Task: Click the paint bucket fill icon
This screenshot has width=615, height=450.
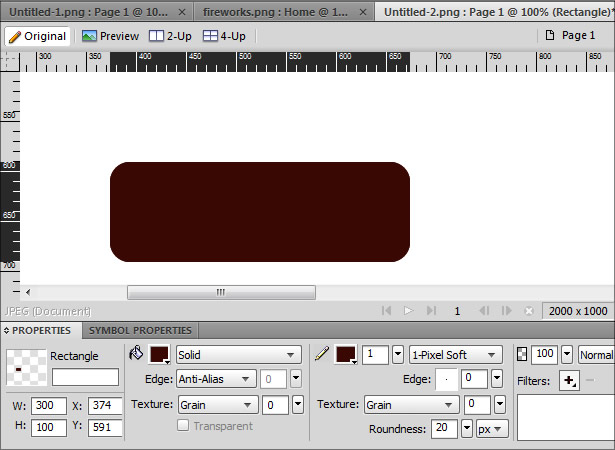Action: tap(136, 353)
